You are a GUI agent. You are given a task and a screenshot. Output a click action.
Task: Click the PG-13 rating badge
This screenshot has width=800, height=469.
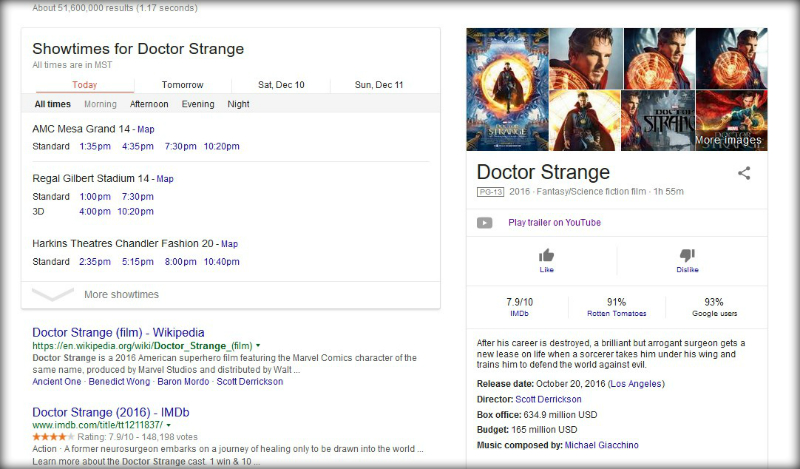[490, 192]
